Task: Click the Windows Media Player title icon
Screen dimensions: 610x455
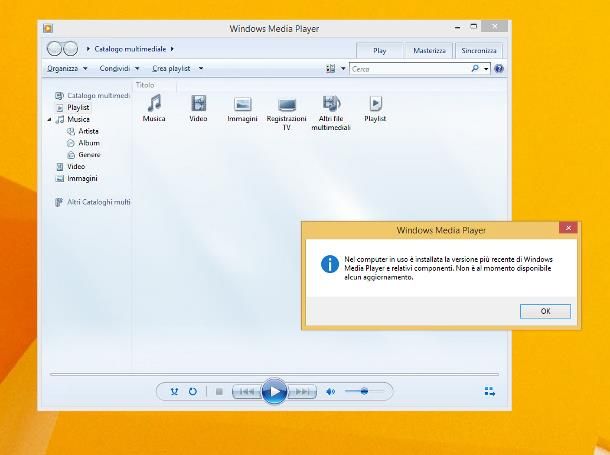Action: tap(48, 28)
